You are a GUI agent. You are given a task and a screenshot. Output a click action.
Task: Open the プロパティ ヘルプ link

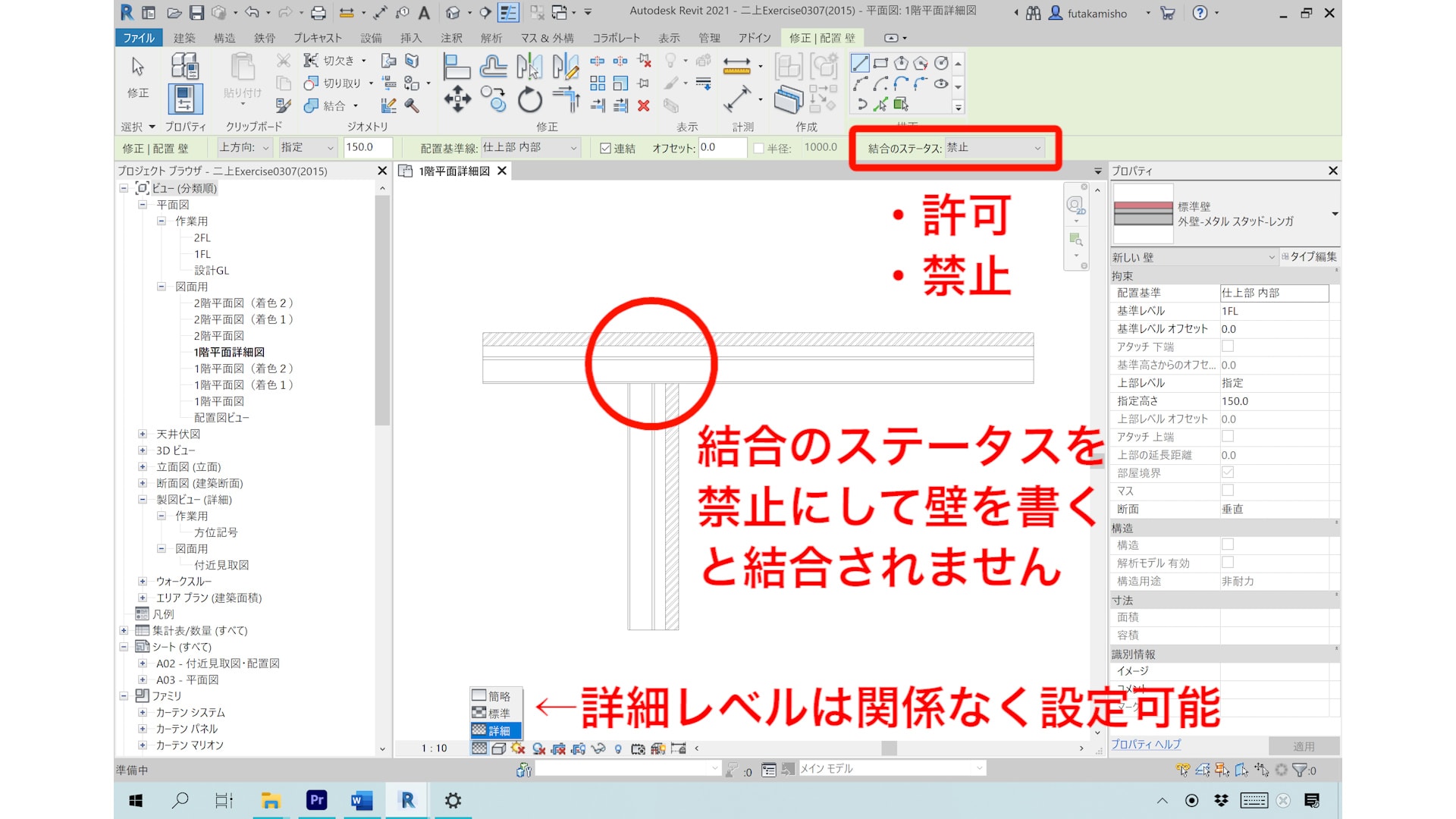1146,745
